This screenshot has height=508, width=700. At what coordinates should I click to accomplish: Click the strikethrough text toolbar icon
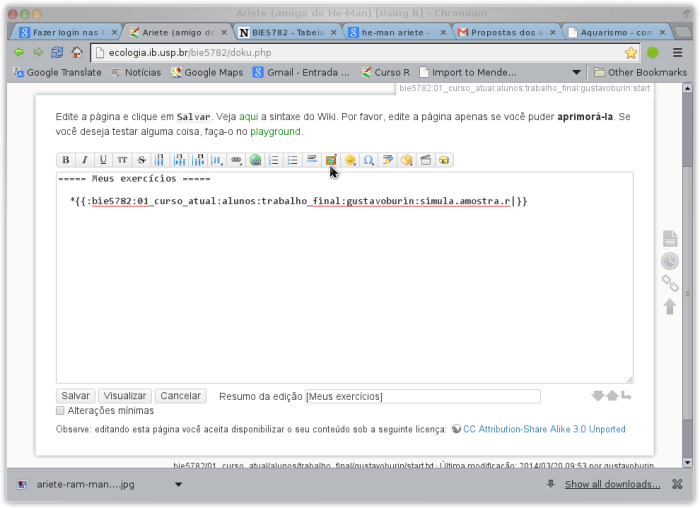pos(140,160)
